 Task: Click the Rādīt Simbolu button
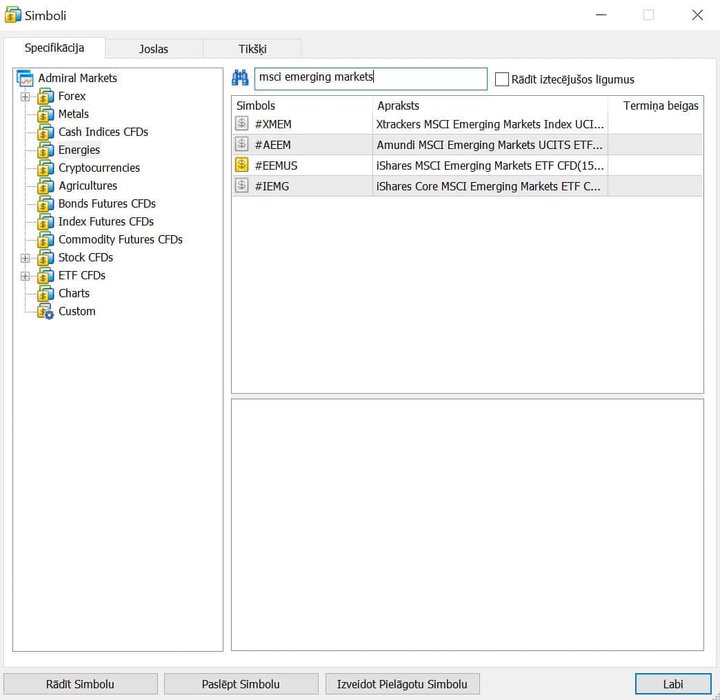80,684
